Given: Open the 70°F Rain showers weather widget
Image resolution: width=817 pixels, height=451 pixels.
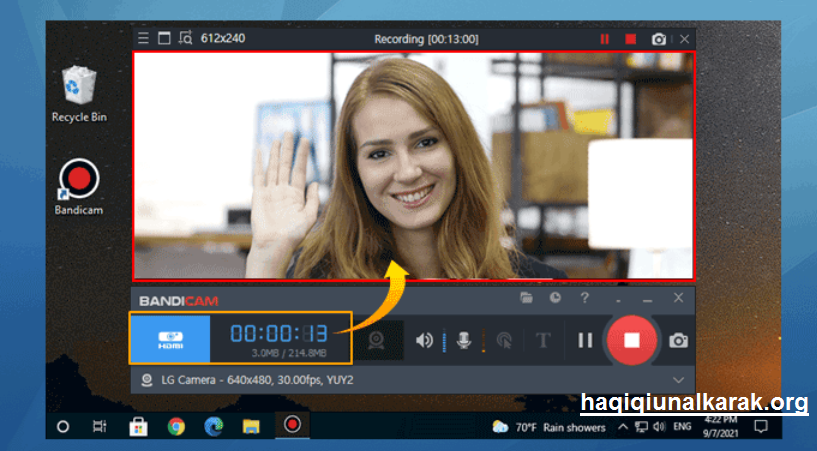Looking at the screenshot, I should [549, 428].
